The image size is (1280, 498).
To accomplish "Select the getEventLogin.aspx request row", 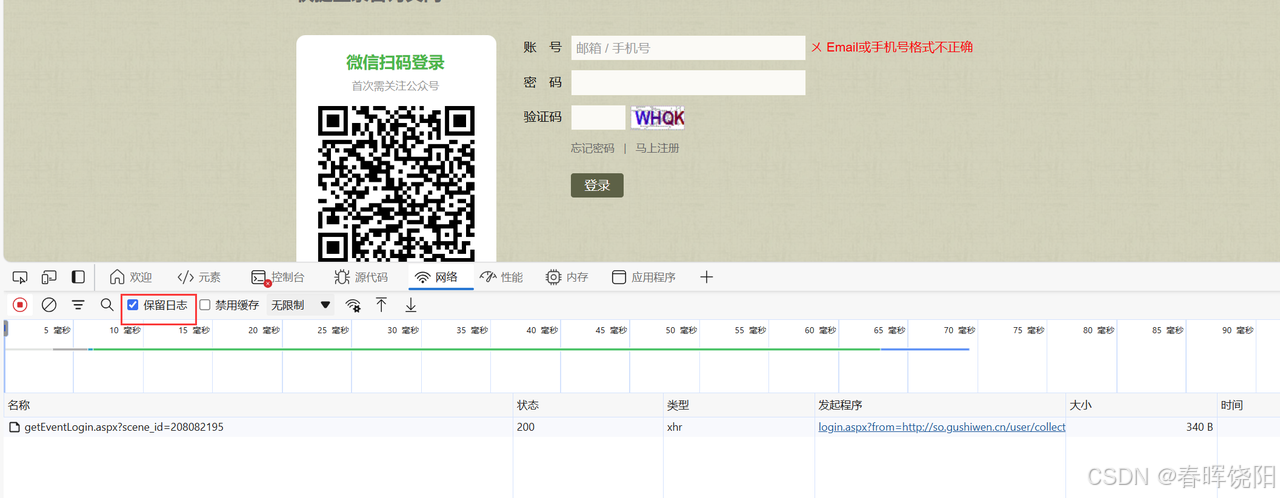I will tap(640, 427).
